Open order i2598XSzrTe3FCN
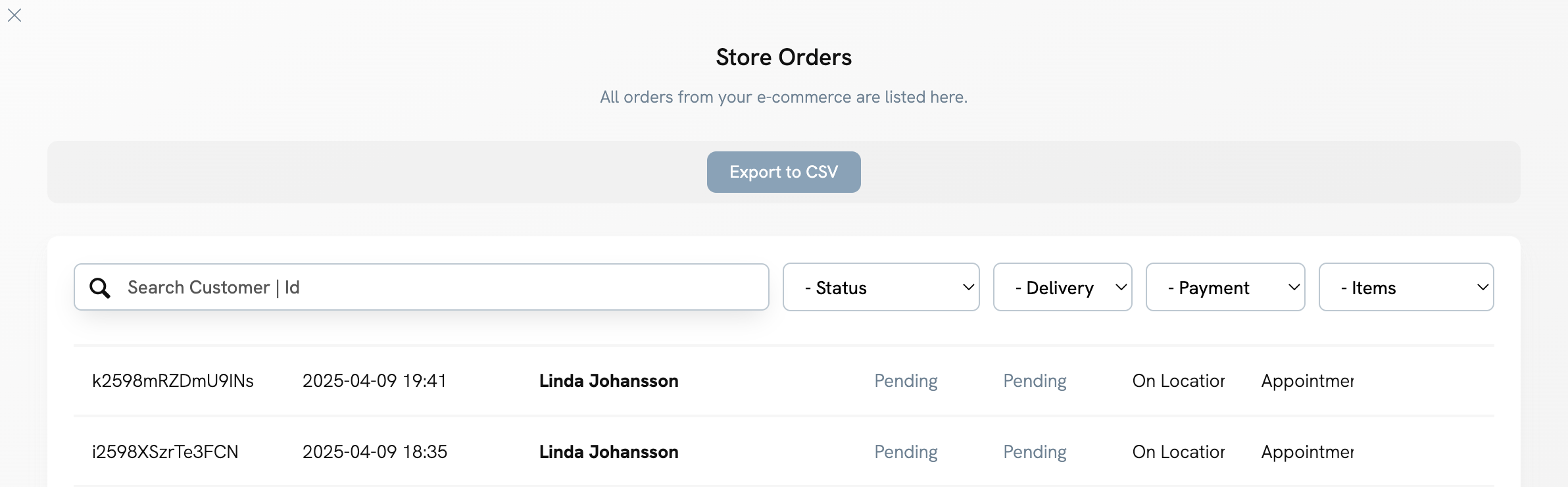The width and height of the screenshot is (1568, 487). (x=165, y=452)
